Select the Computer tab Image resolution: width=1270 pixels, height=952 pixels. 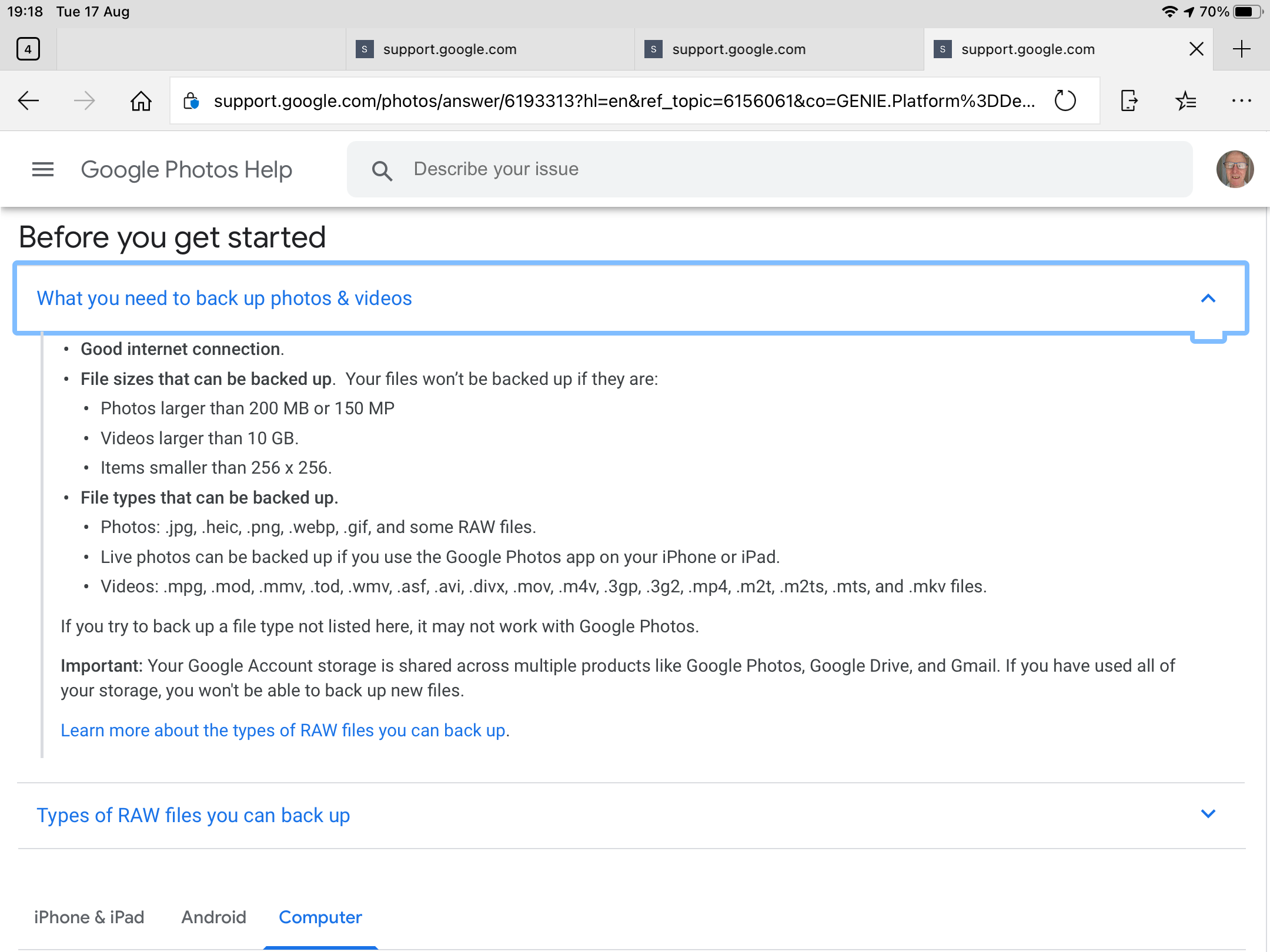point(320,917)
